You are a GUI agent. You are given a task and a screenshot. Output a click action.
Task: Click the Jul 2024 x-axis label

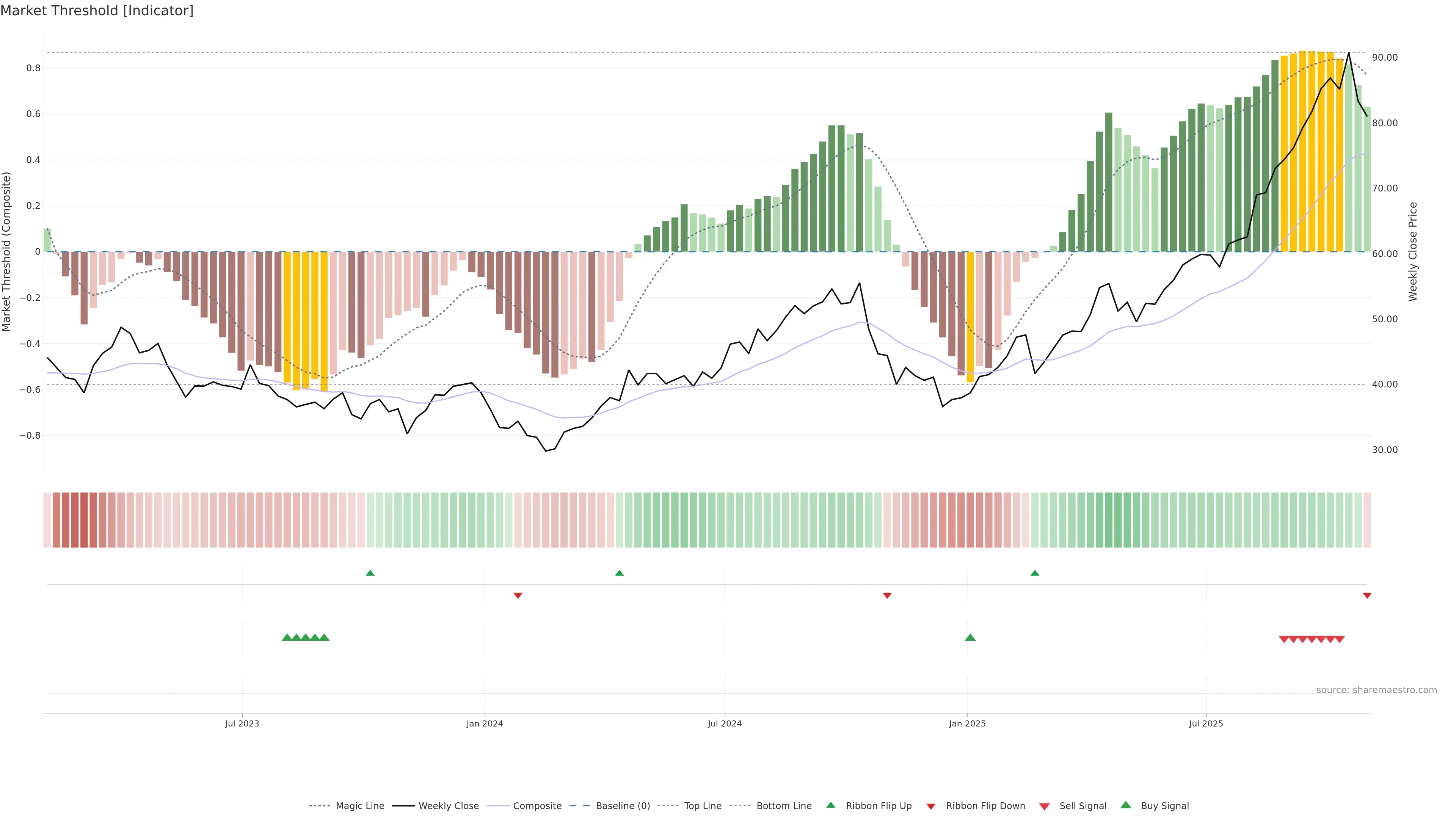point(725,723)
